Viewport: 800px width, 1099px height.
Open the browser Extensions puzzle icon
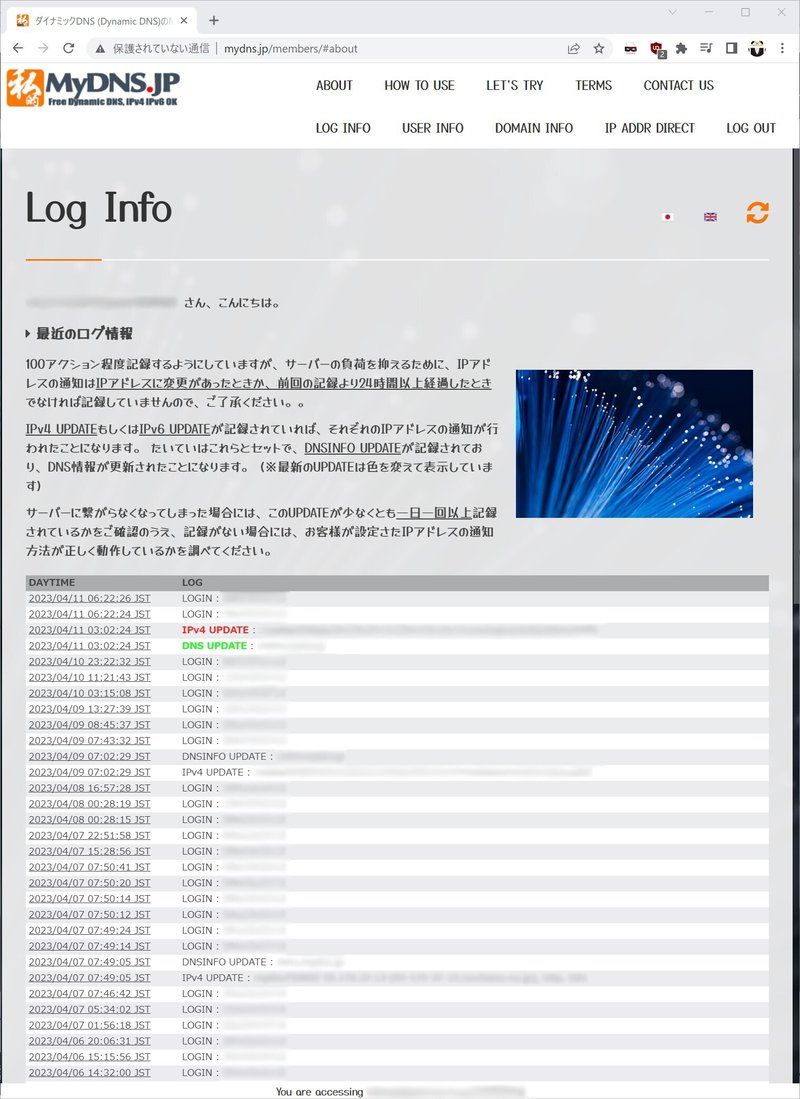pos(681,47)
